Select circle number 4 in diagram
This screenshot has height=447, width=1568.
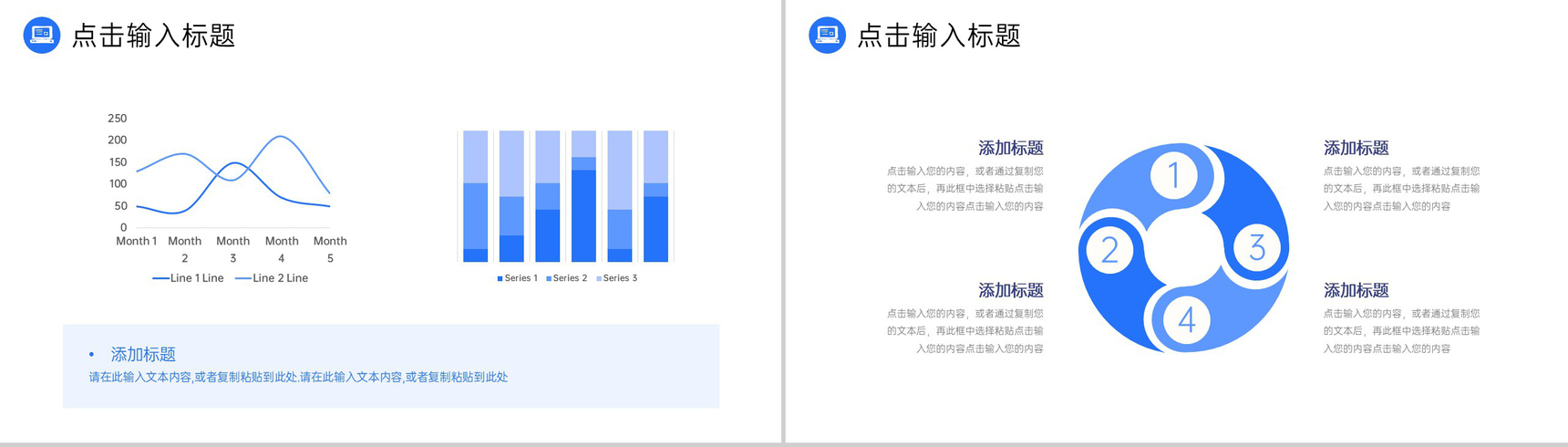[x=1186, y=320]
